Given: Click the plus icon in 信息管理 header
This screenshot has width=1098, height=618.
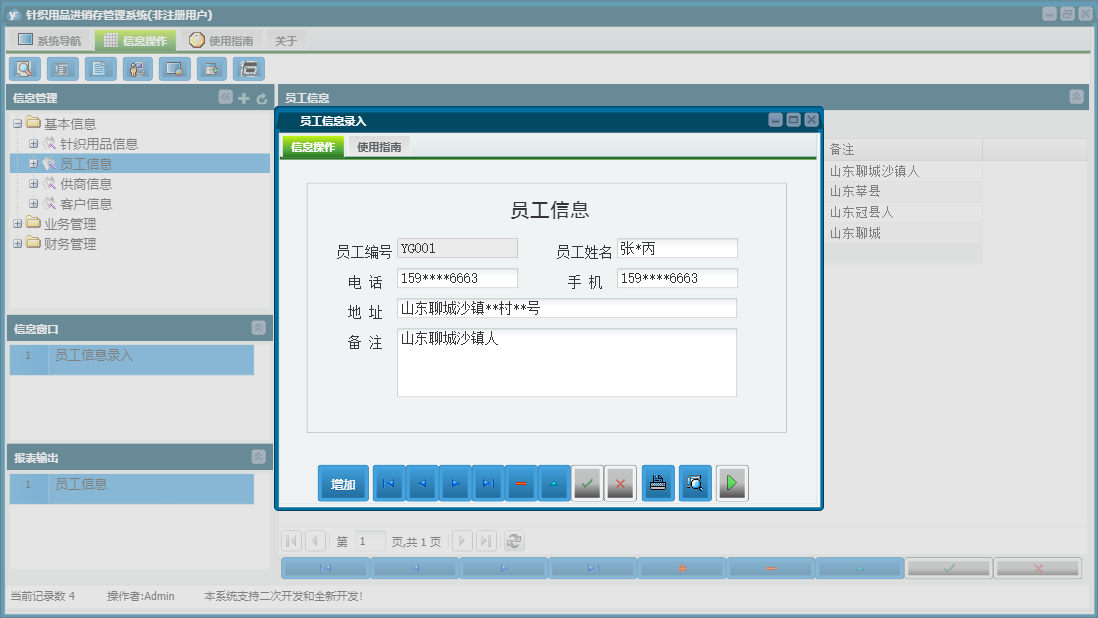Looking at the screenshot, I should 244,98.
